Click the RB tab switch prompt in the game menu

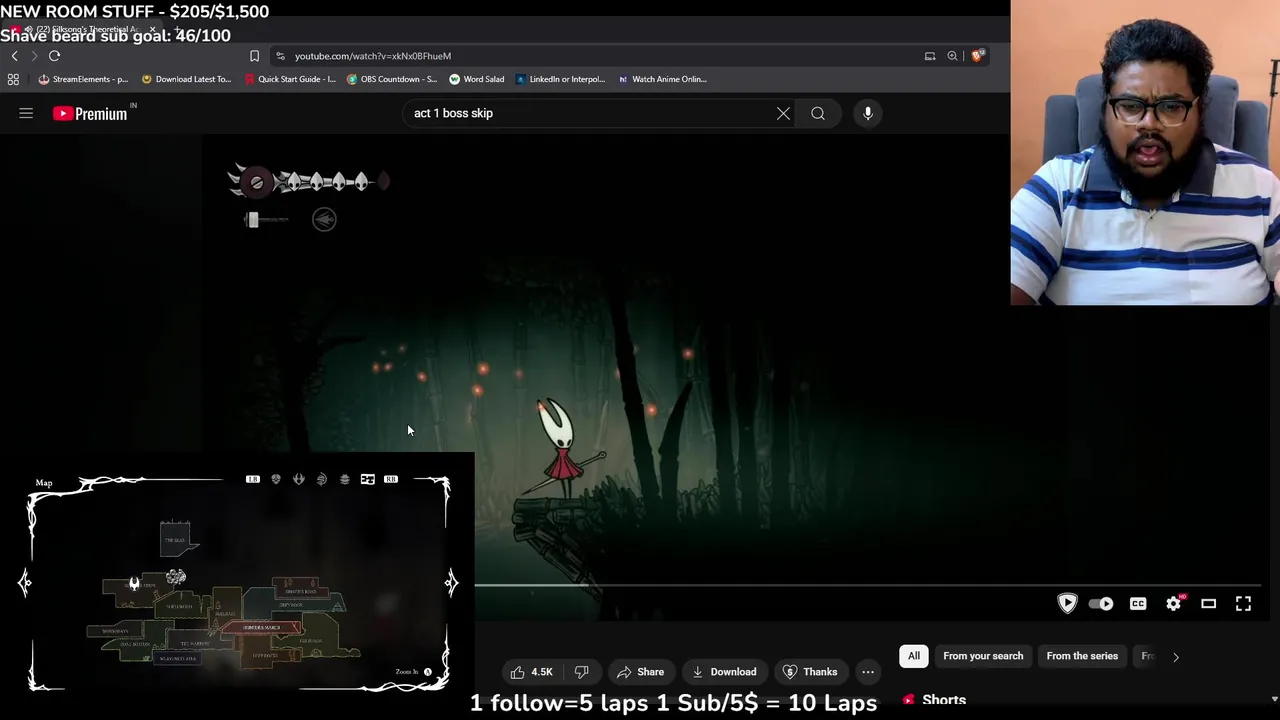pyautogui.click(x=391, y=480)
